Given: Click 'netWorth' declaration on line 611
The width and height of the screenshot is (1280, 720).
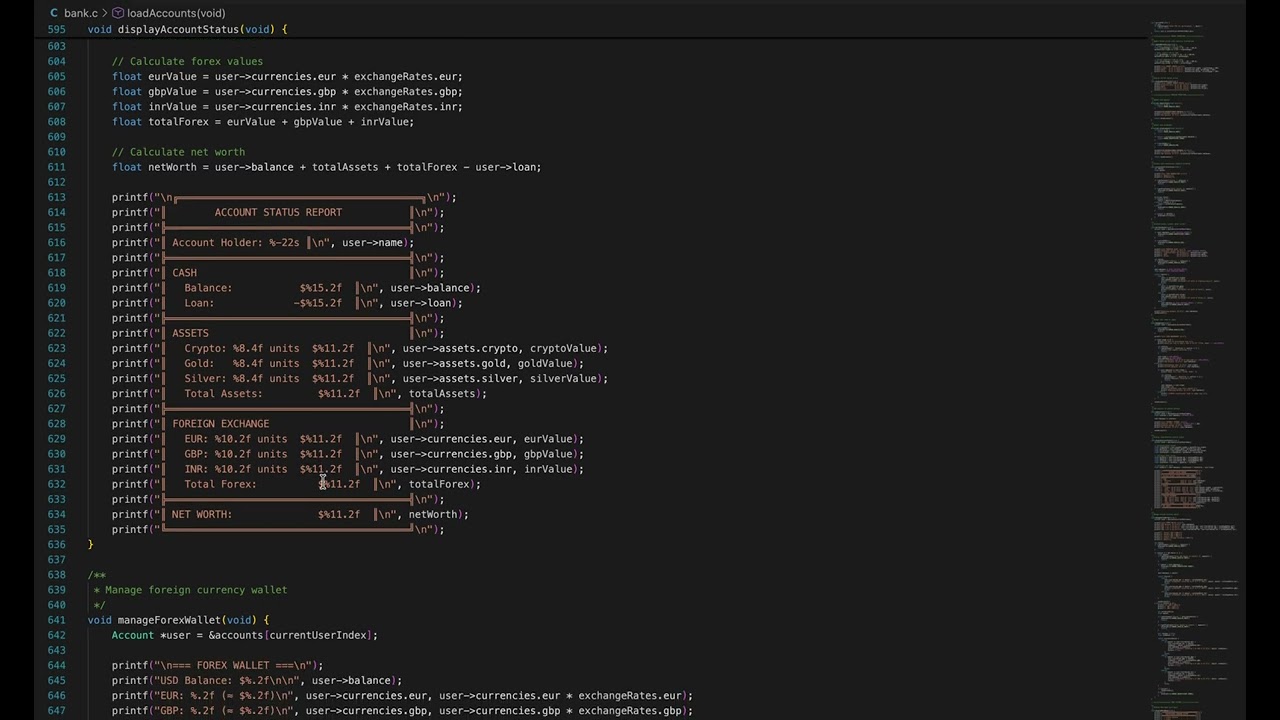Looking at the screenshot, I should [172, 167].
